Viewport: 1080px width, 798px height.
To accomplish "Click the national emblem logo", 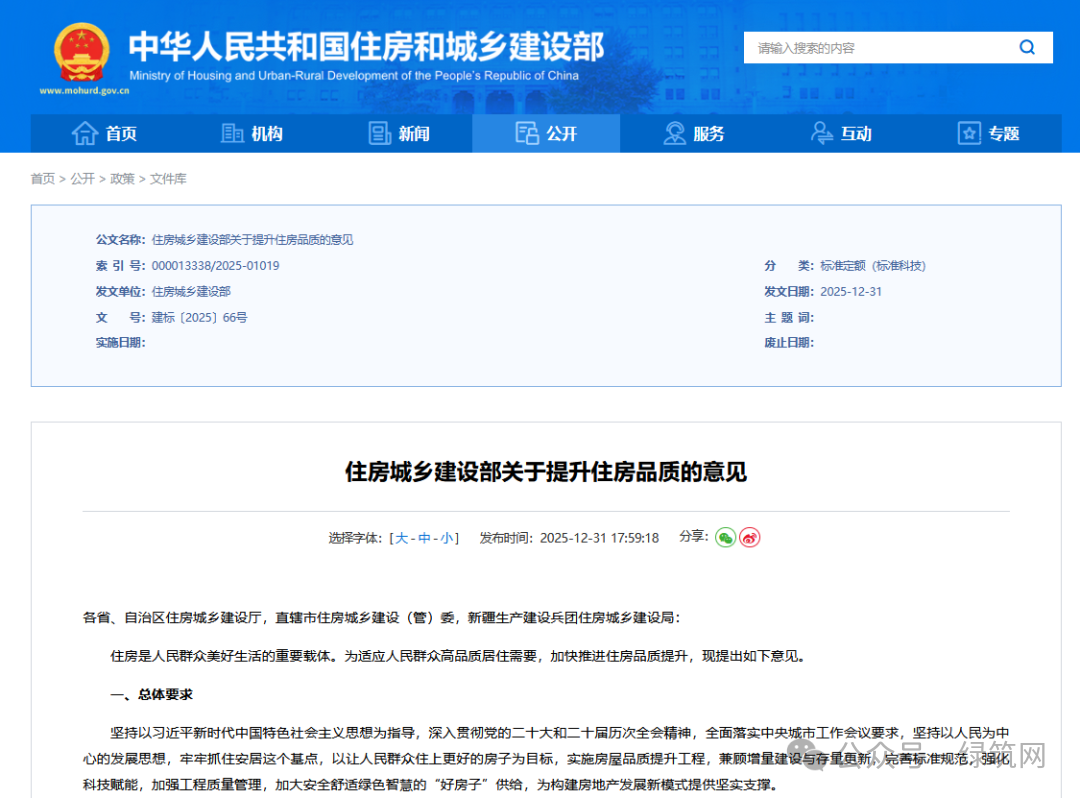I will point(82,52).
